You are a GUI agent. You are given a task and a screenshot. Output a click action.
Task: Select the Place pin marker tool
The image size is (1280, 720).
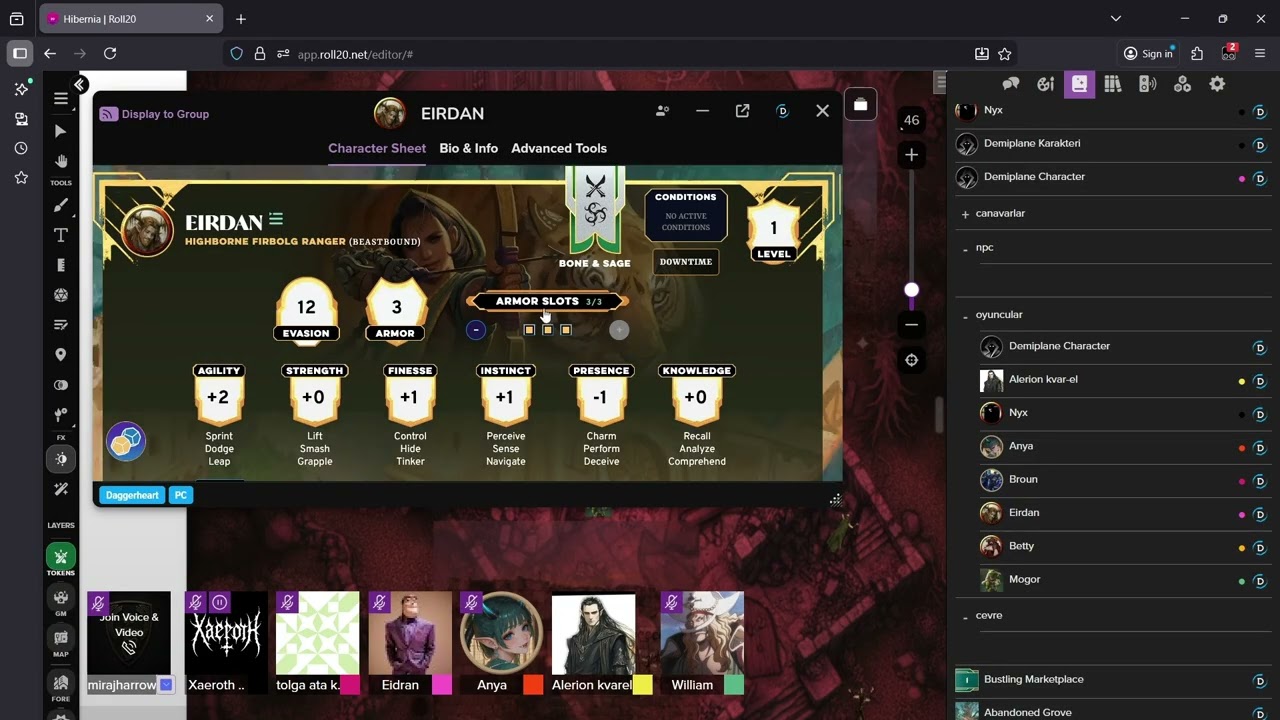61,355
